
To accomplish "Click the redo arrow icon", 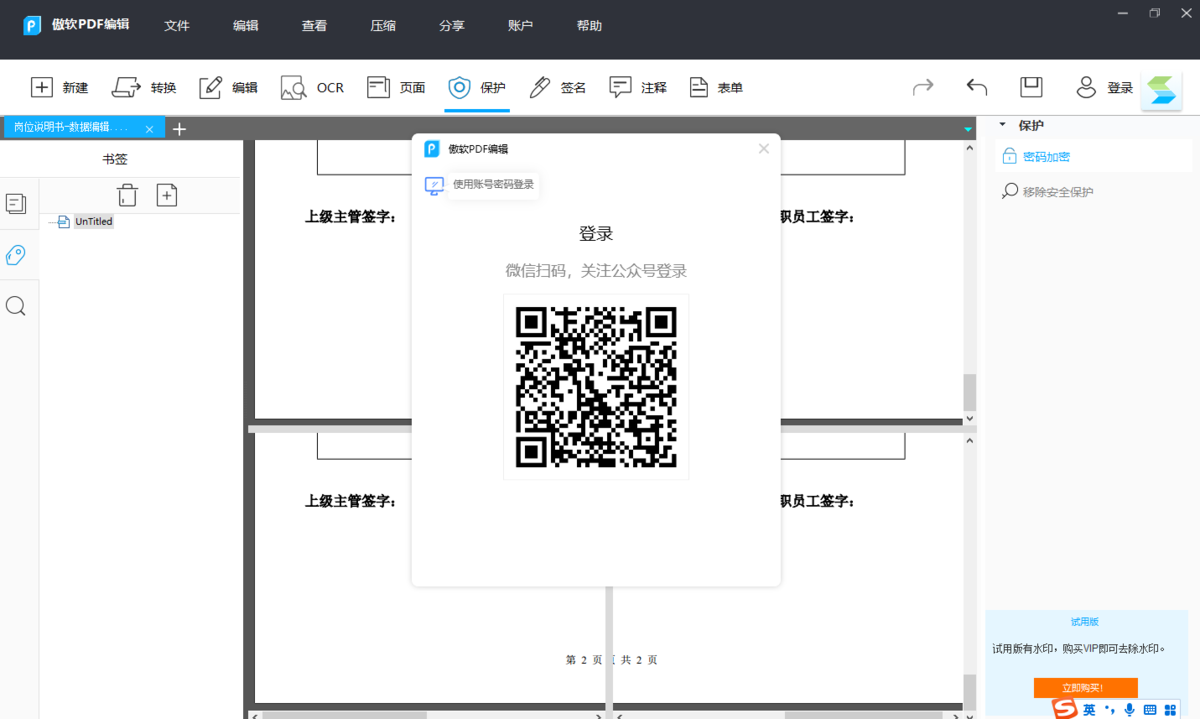I will click(x=923, y=88).
